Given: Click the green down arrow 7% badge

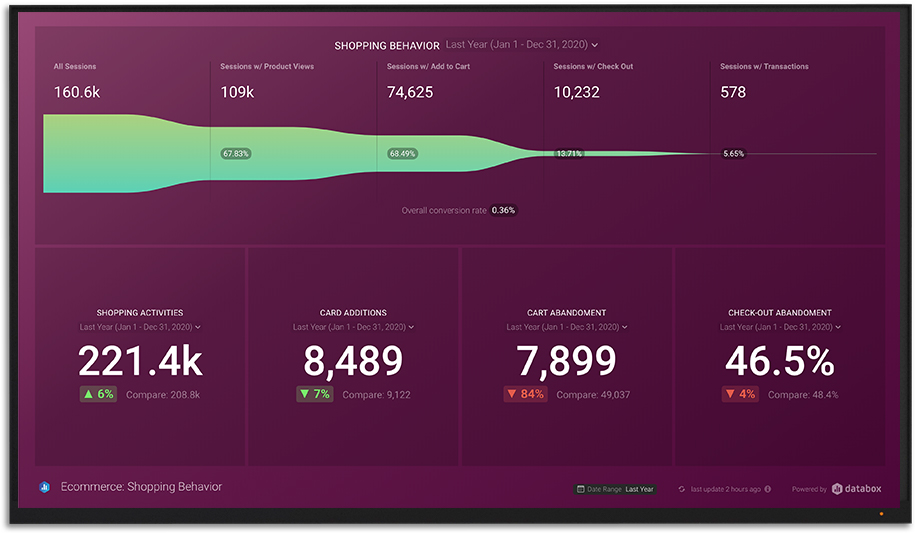Looking at the screenshot, I should pos(315,394).
